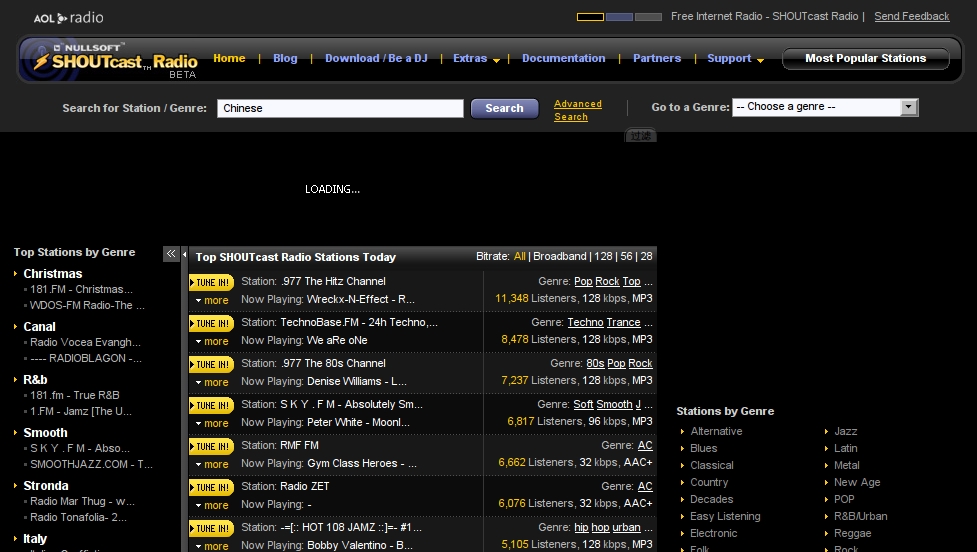Expand more for RMF FM row
The image size is (977, 552).
(212, 465)
